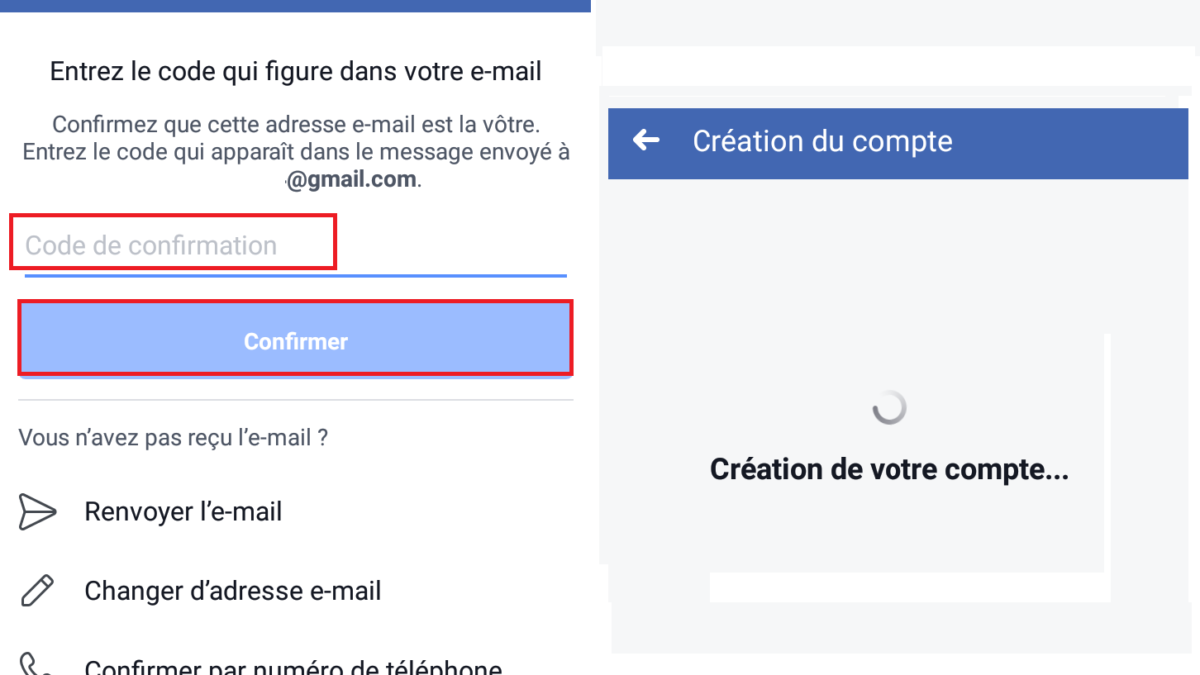Click the loading spinner
This screenshot has width=1200, height=675.
pos(889,407)
